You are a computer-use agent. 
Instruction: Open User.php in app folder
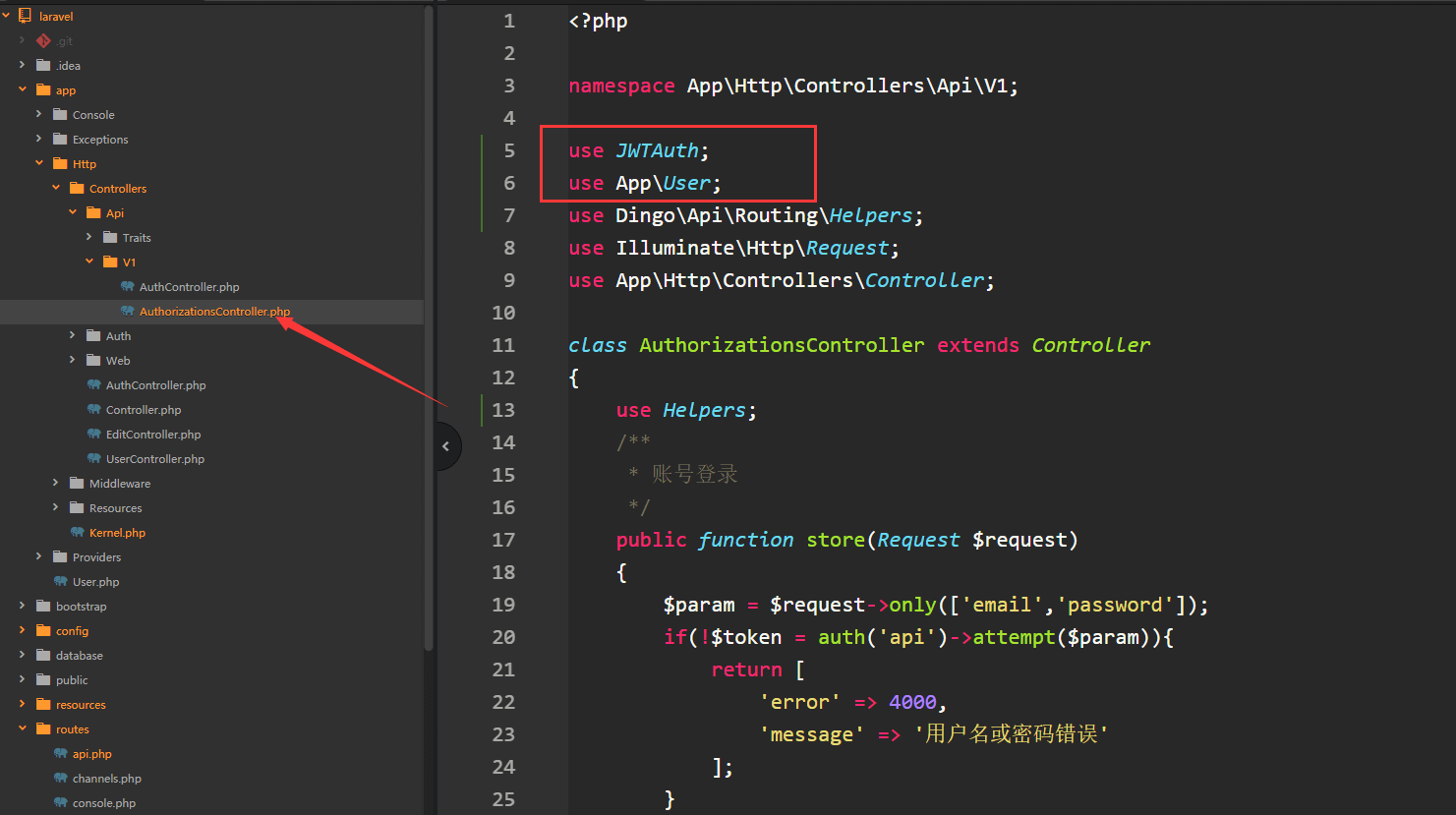95,582
